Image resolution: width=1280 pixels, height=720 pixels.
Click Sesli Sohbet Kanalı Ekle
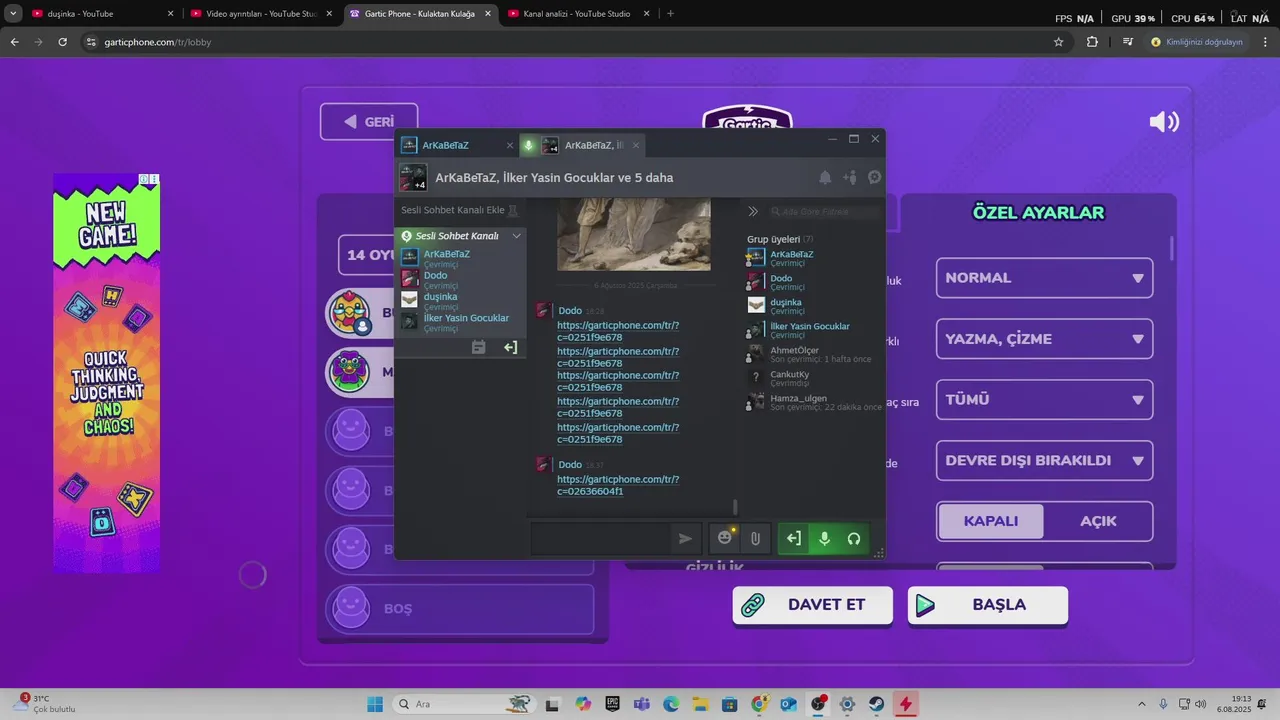pos(460,210)
